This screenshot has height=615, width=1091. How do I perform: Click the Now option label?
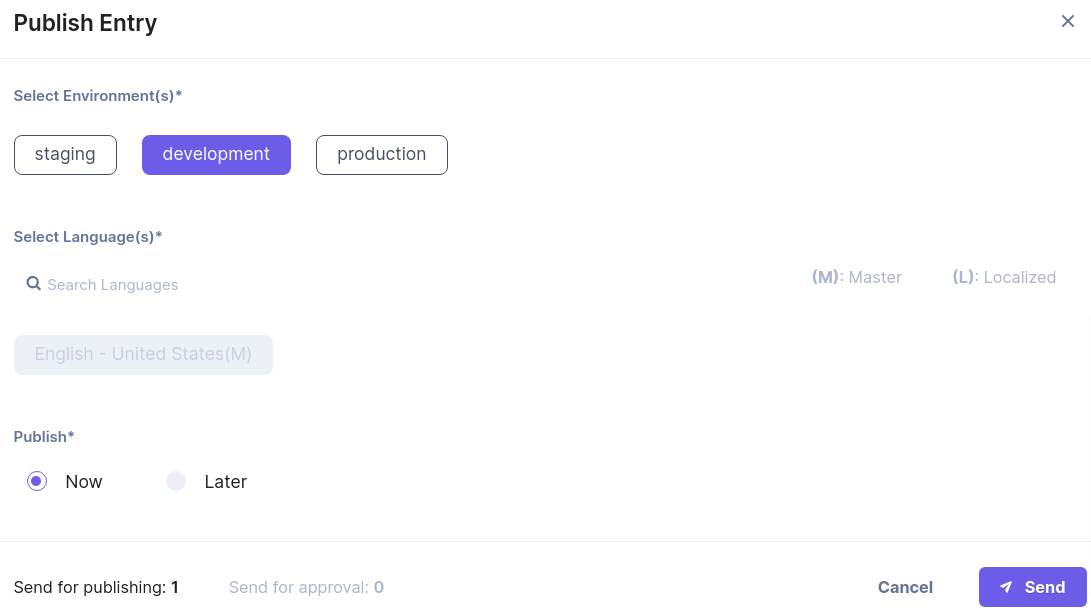click(x=83, y=481)
